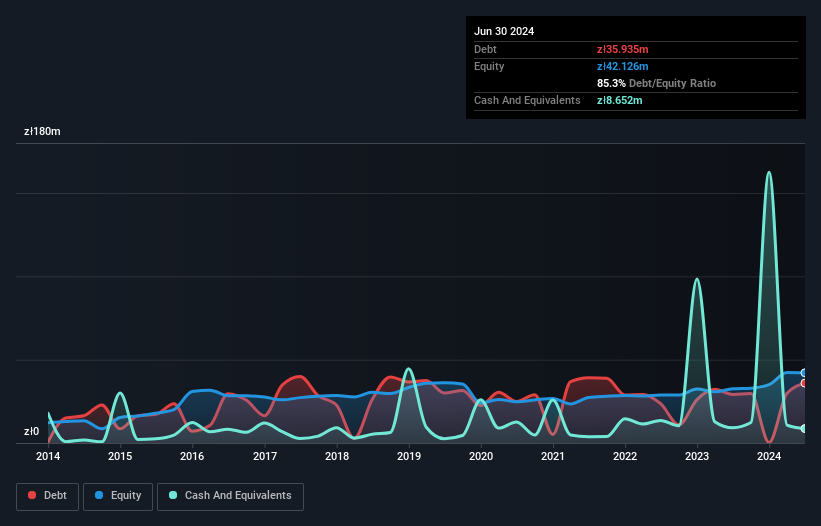Click the 2024 x-axis label
The width and height of the screenshot is (821, 526).
(769, 456)
